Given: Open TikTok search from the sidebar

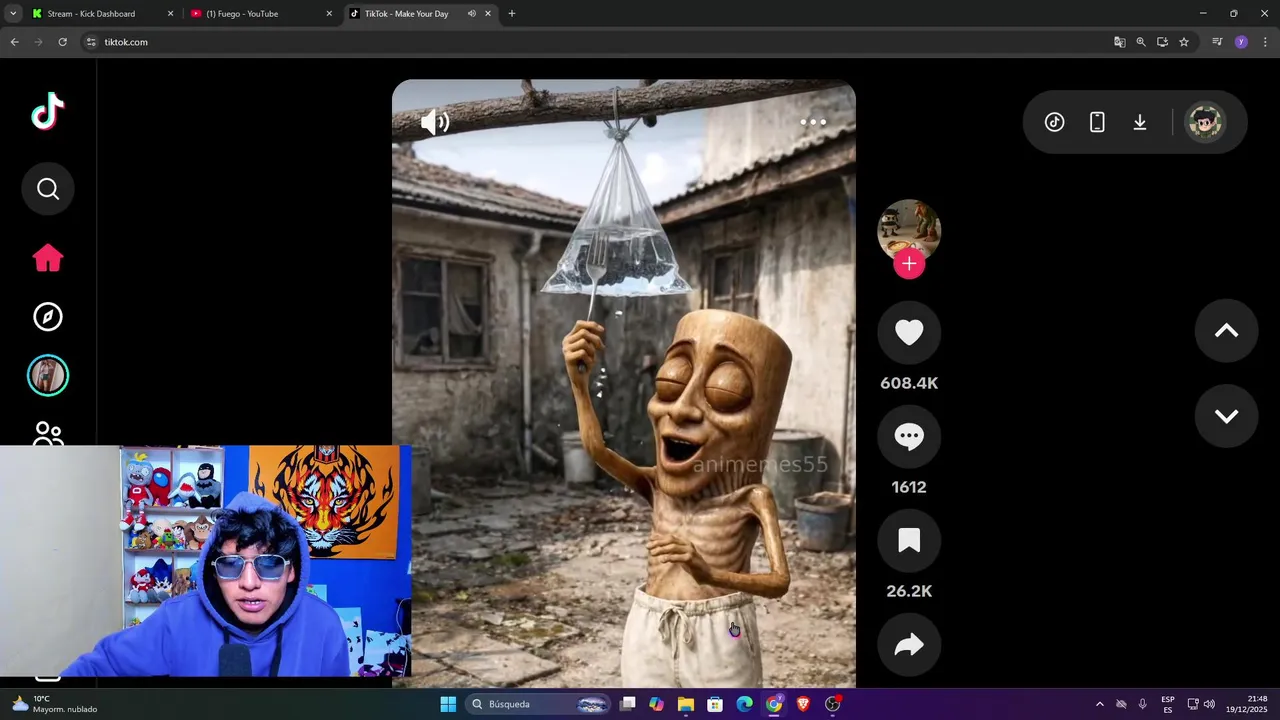Looking at the screenshot, I should [x=48, y=189].
